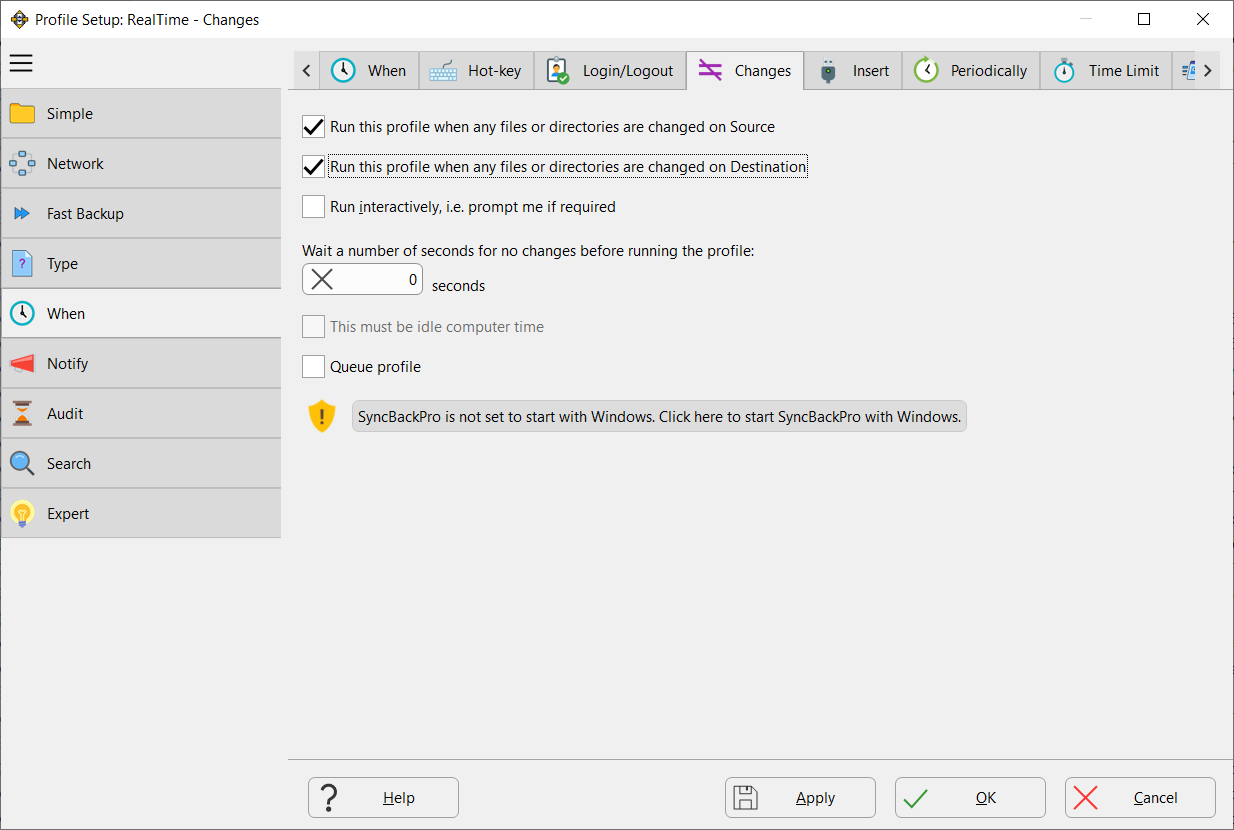This screenshot has width=1234, height=830.
Task: Open the Search settings section
Action: (141, 464)
